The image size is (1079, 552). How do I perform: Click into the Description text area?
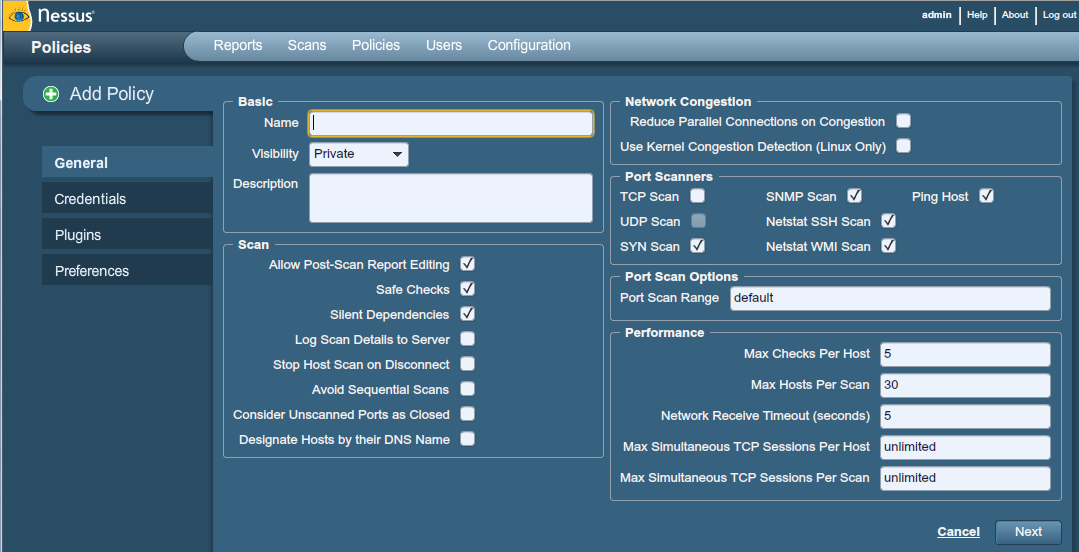tap(451, 198)
